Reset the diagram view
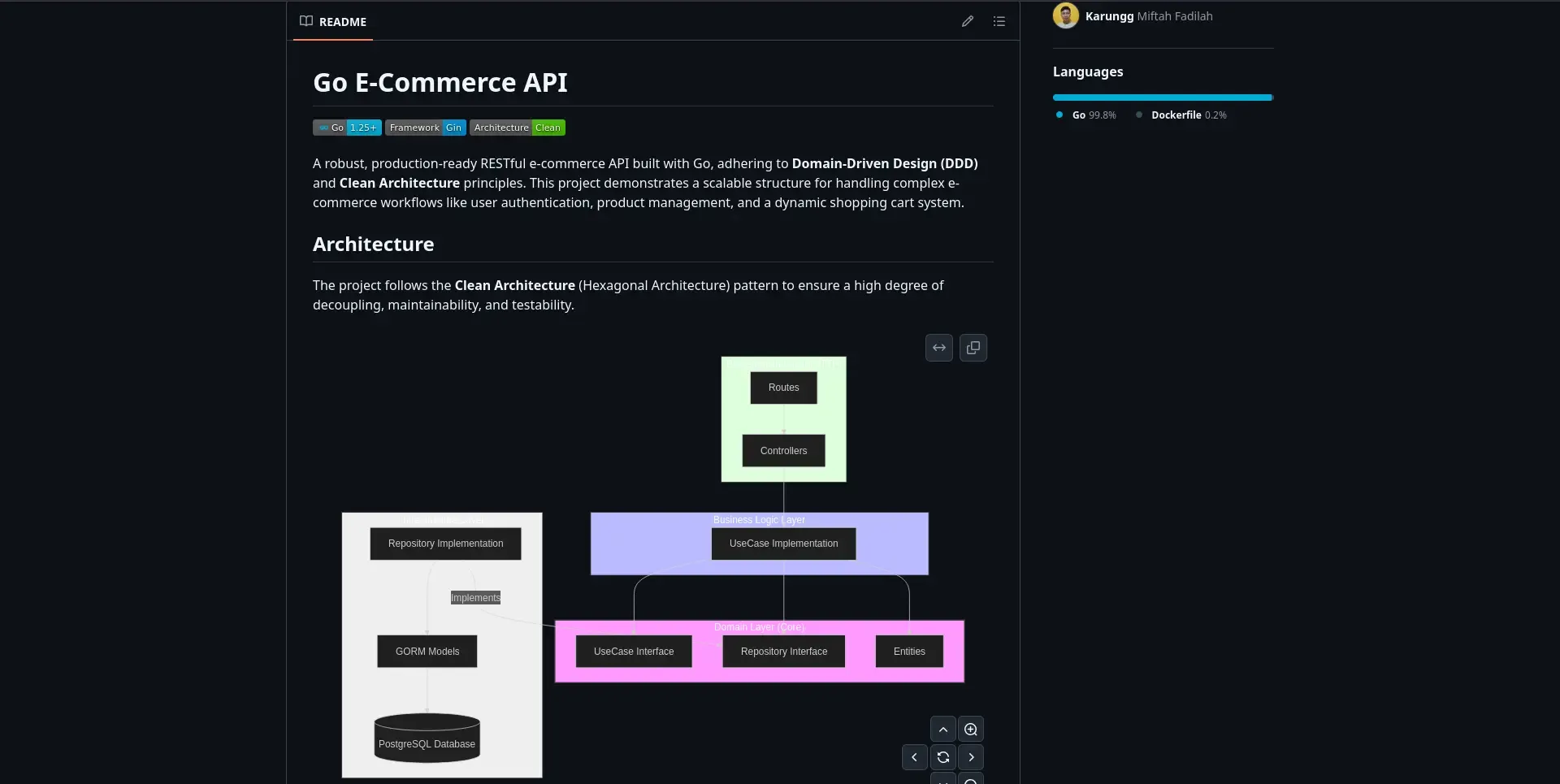The width and height of the screenshot is (1560, 784). [943, 757]
